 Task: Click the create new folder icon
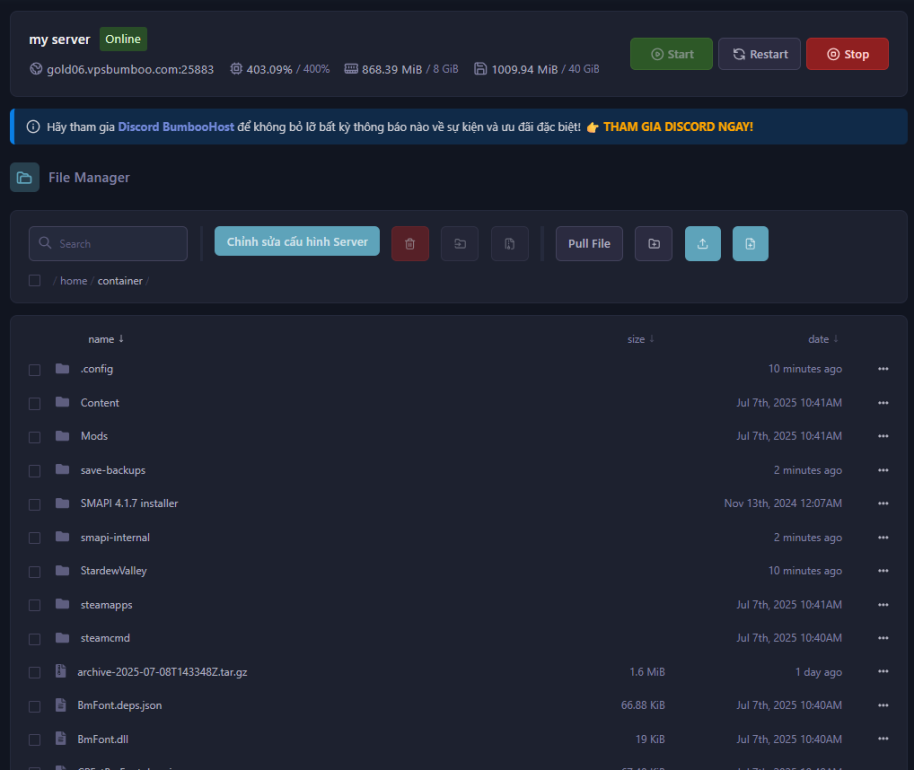coord(653,244)
